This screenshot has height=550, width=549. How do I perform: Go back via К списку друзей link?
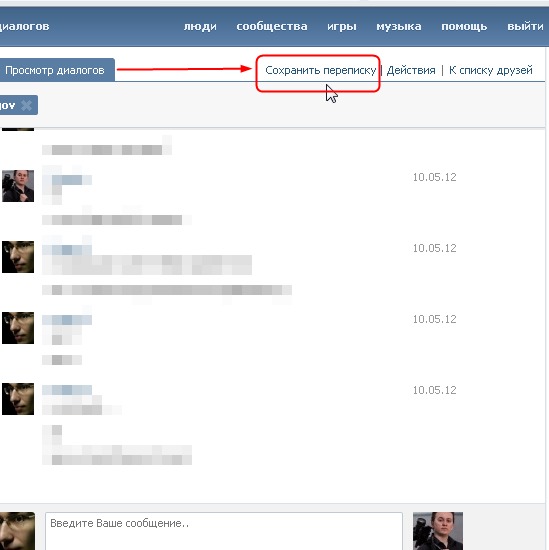point(490,70)
